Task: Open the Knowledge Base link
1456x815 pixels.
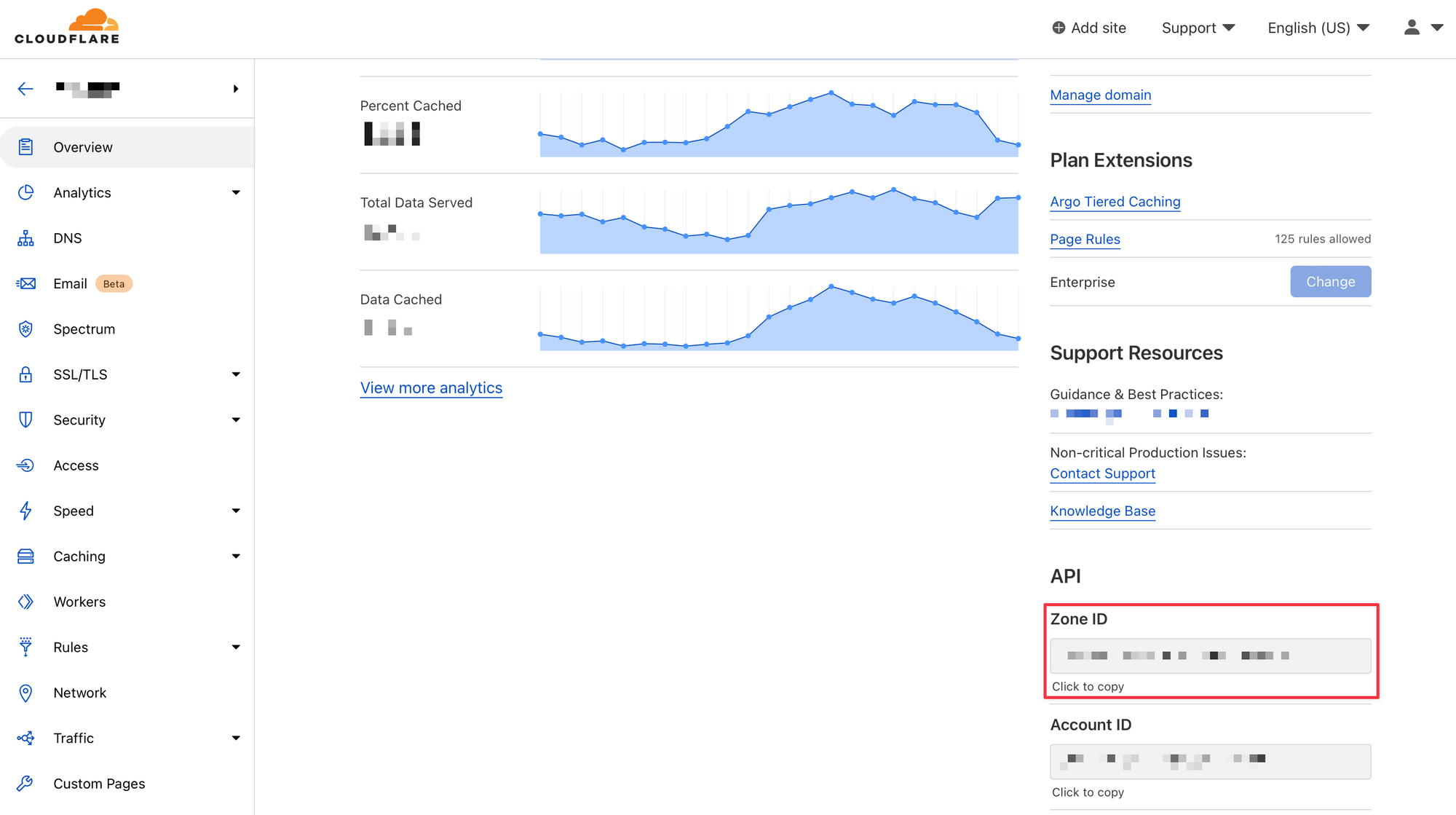Action: (x=1102, y=511)
